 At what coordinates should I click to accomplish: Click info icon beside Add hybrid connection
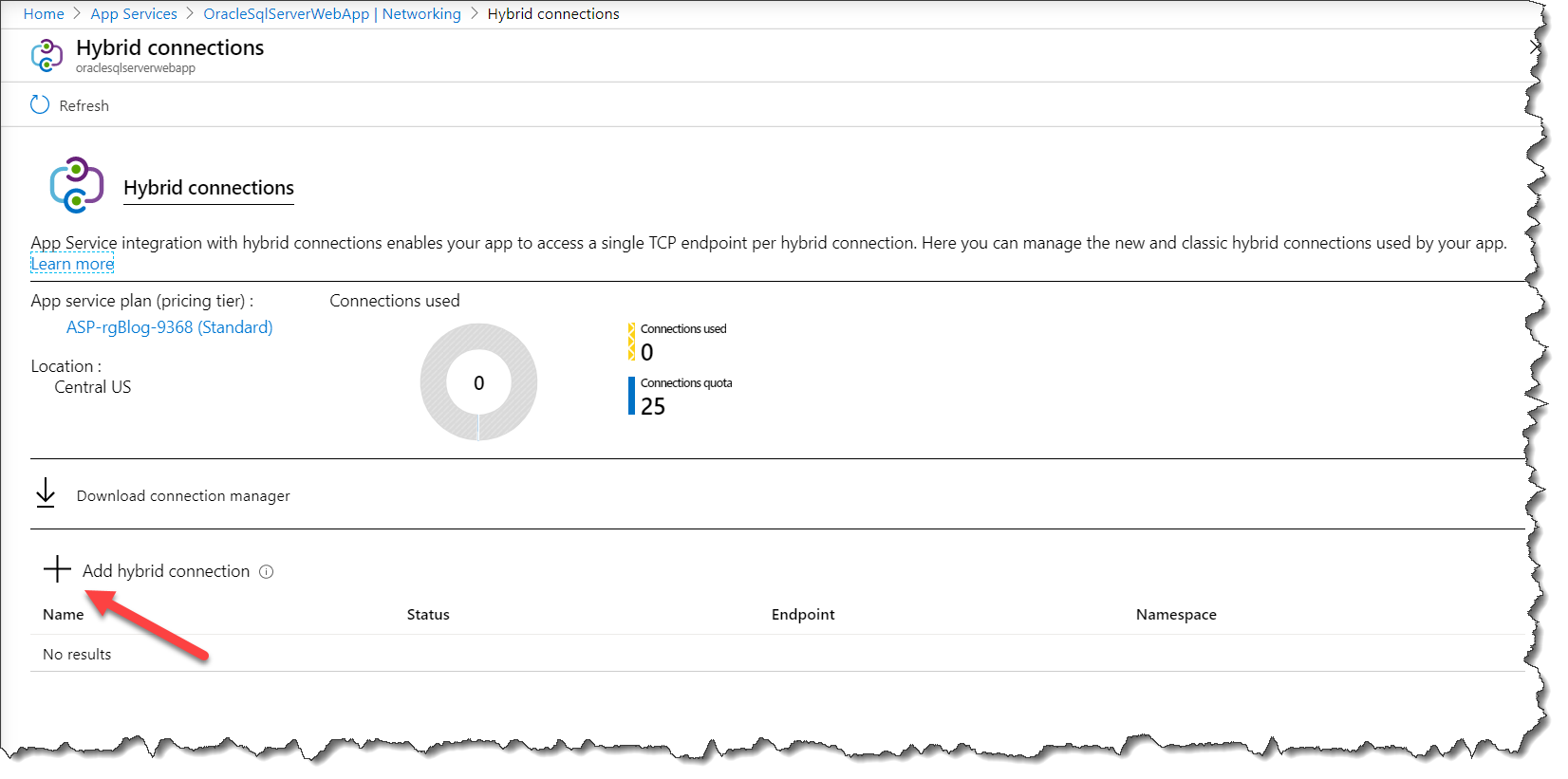tap(267, 571)
